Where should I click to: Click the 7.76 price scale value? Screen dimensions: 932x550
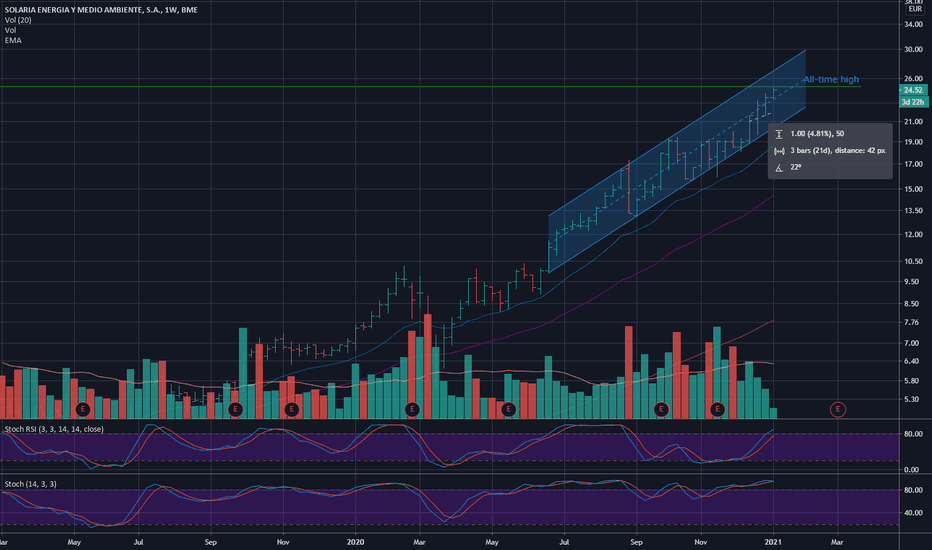(912, 322)
